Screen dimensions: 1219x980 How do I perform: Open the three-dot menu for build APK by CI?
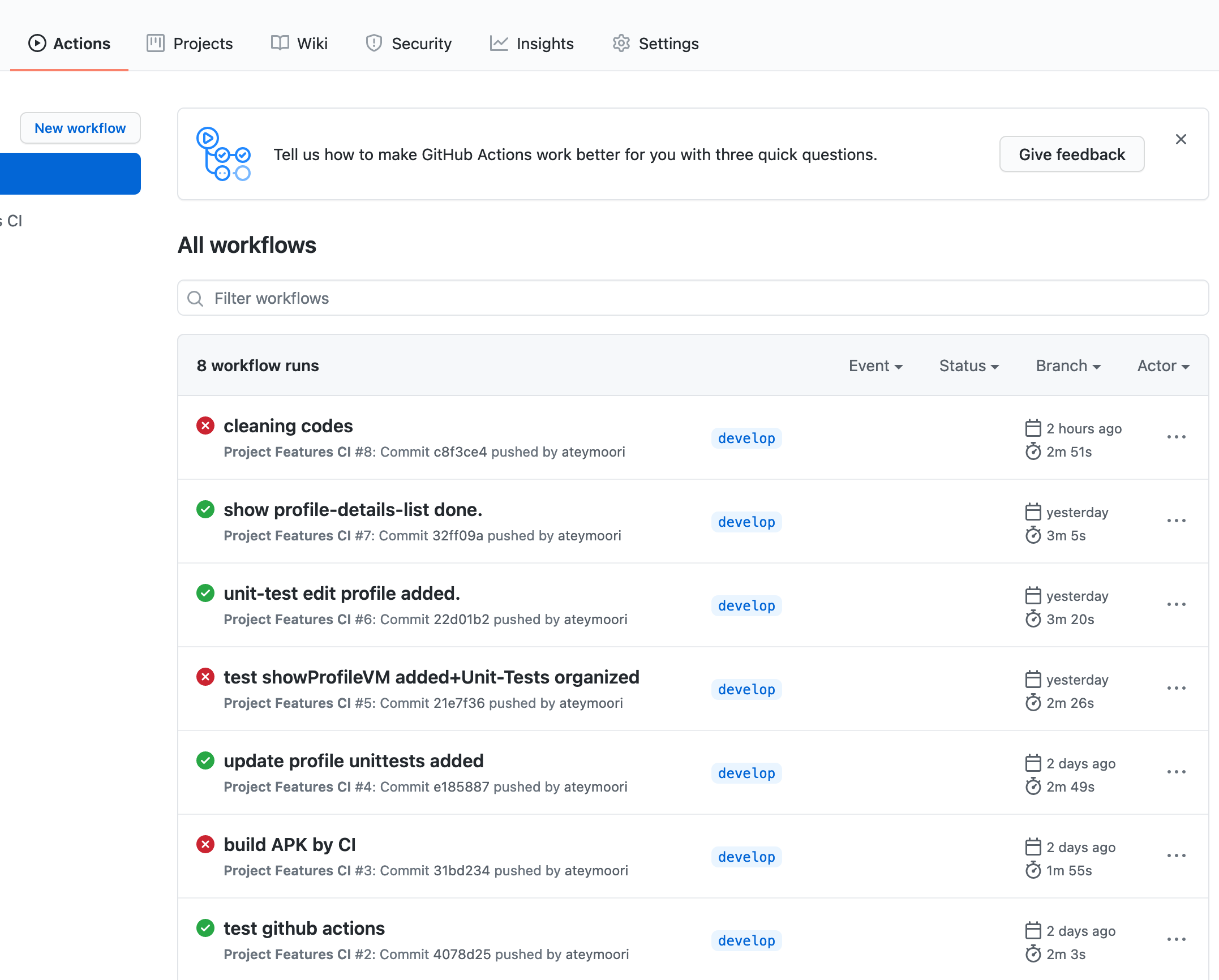coord(1176,856)
